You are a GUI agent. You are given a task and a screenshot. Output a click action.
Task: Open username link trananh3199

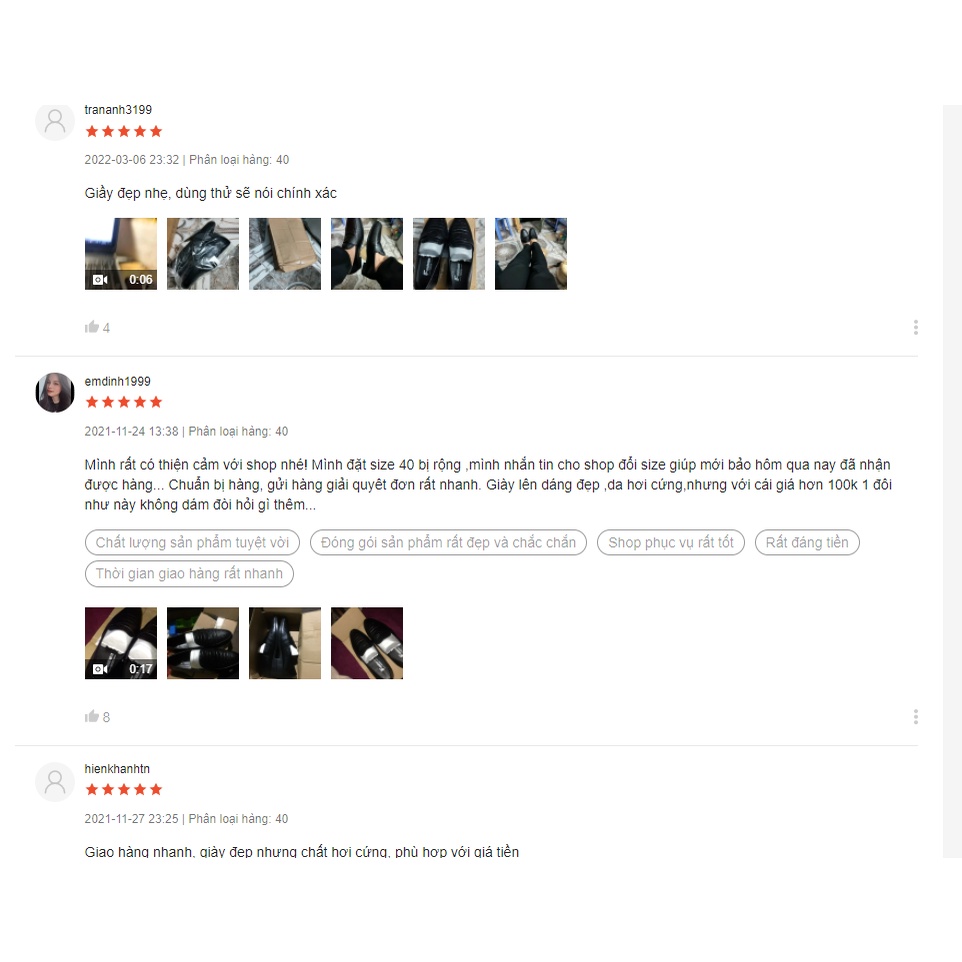coord(118,110)
